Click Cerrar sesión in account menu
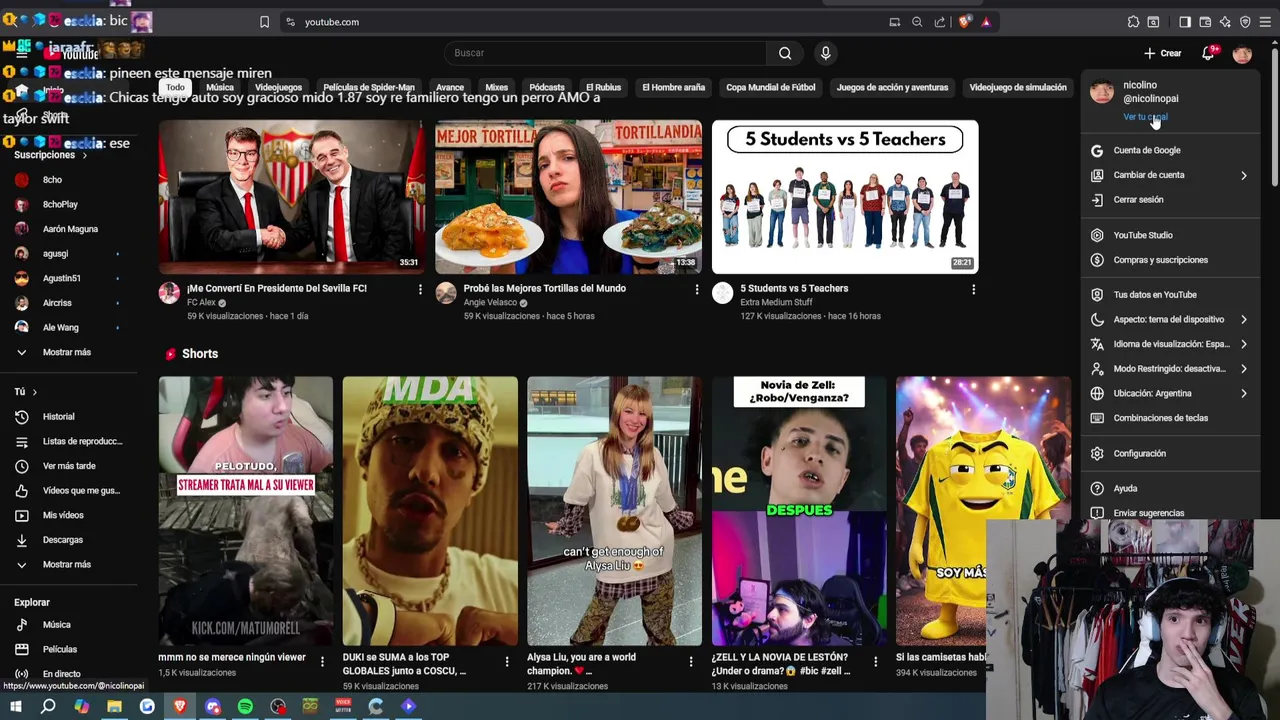This screenshot has height=720, width=1280. 1169,200
